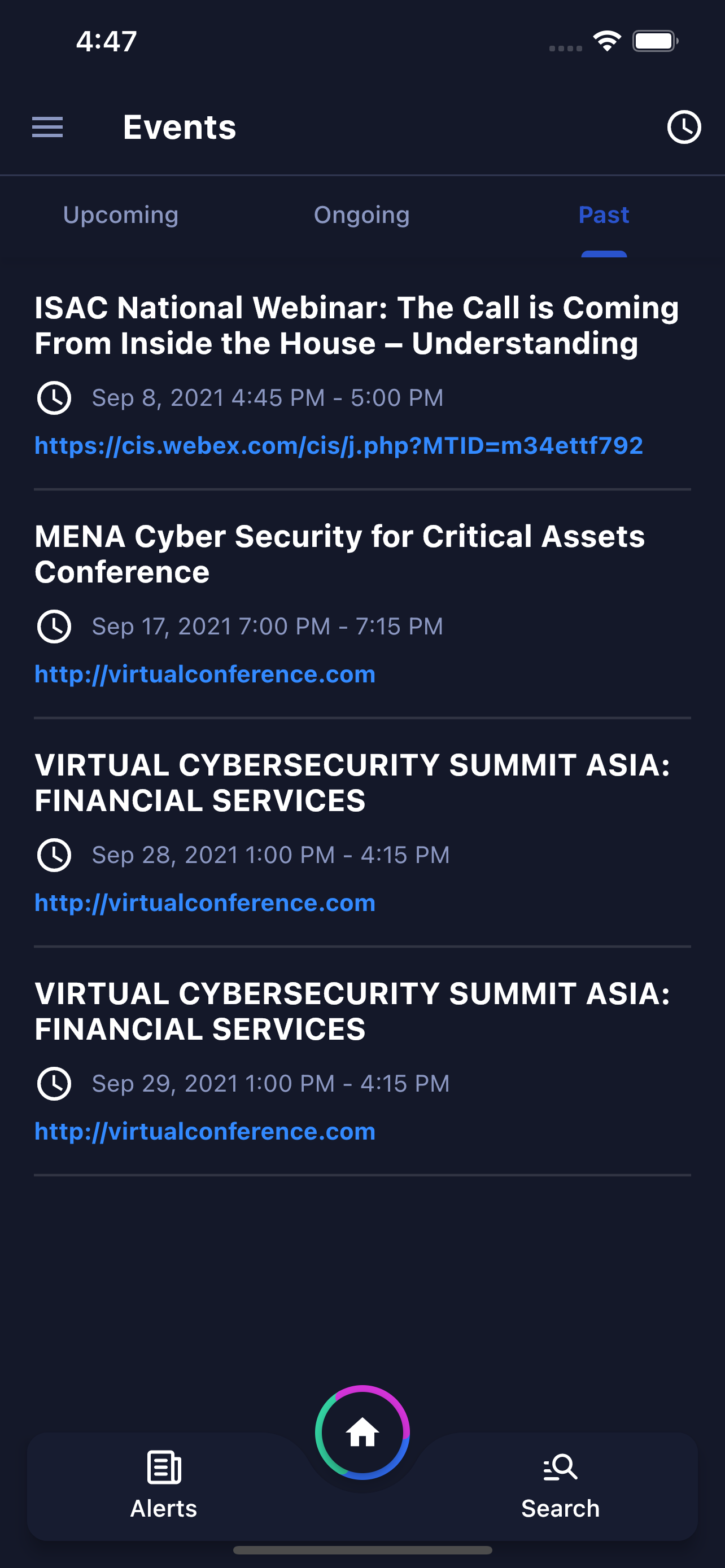Switch to the Ongoing tab
725x1568 pixels.
pos(361,215)
